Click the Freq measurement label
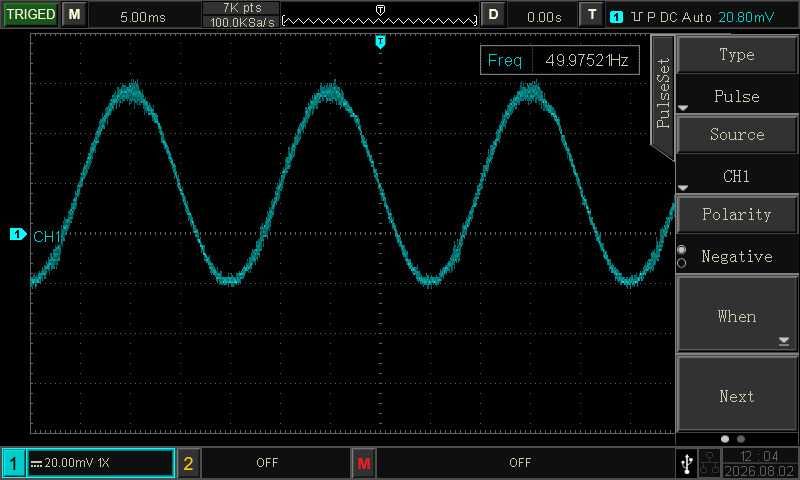This screenshot has width=800, height=480. [x=505, y=60]
